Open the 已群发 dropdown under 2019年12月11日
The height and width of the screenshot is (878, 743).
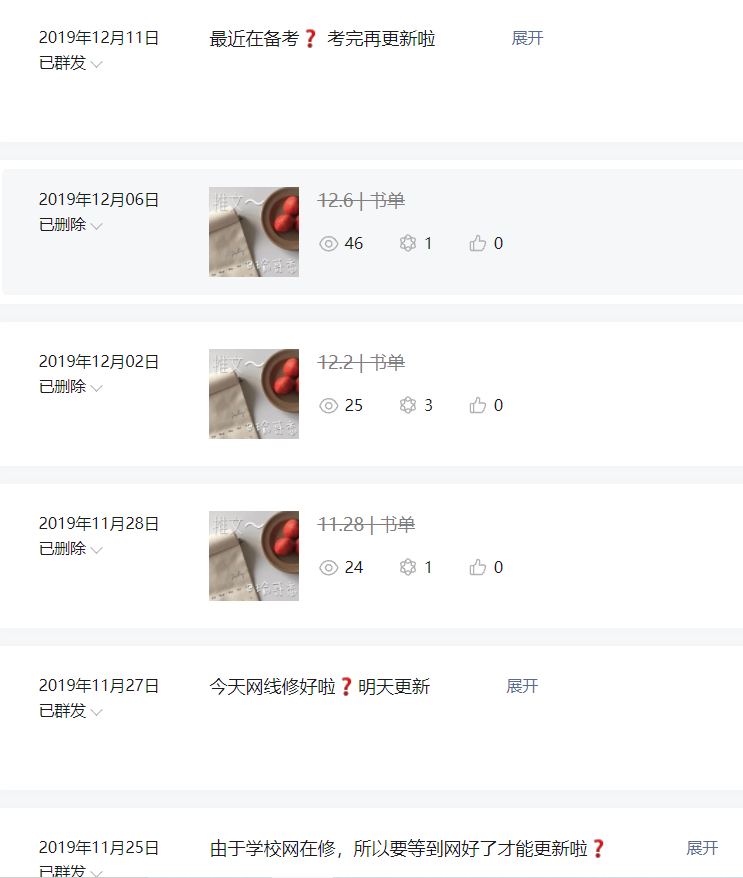(x=71, y=63)
